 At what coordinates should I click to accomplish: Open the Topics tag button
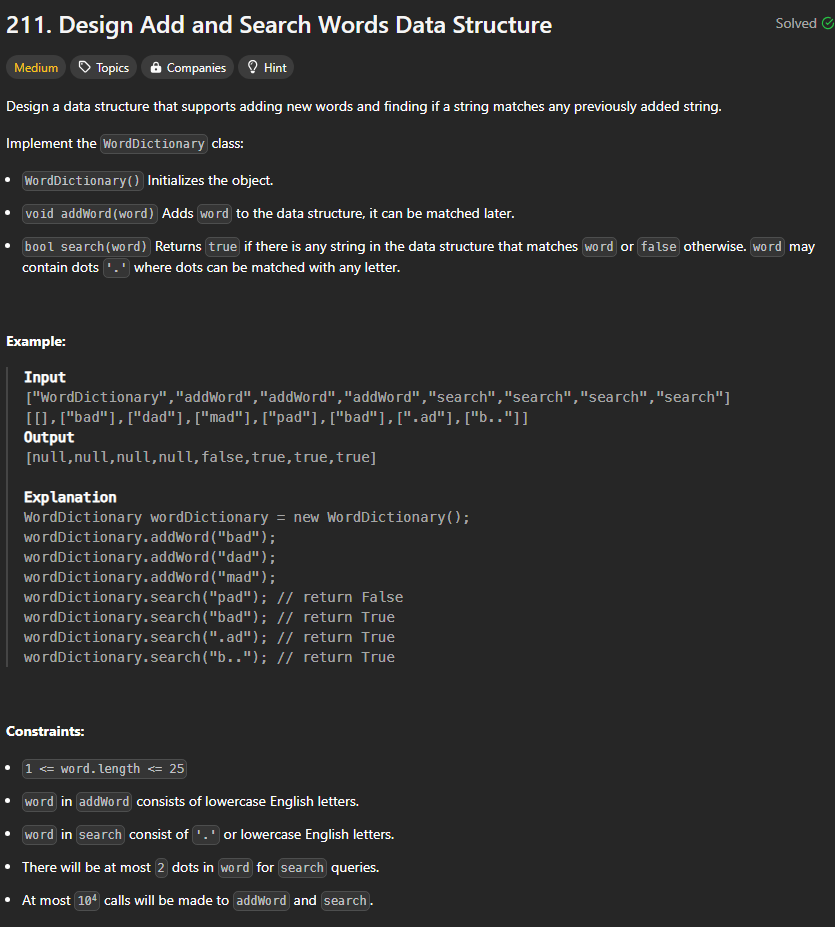(x=103, y=67)
